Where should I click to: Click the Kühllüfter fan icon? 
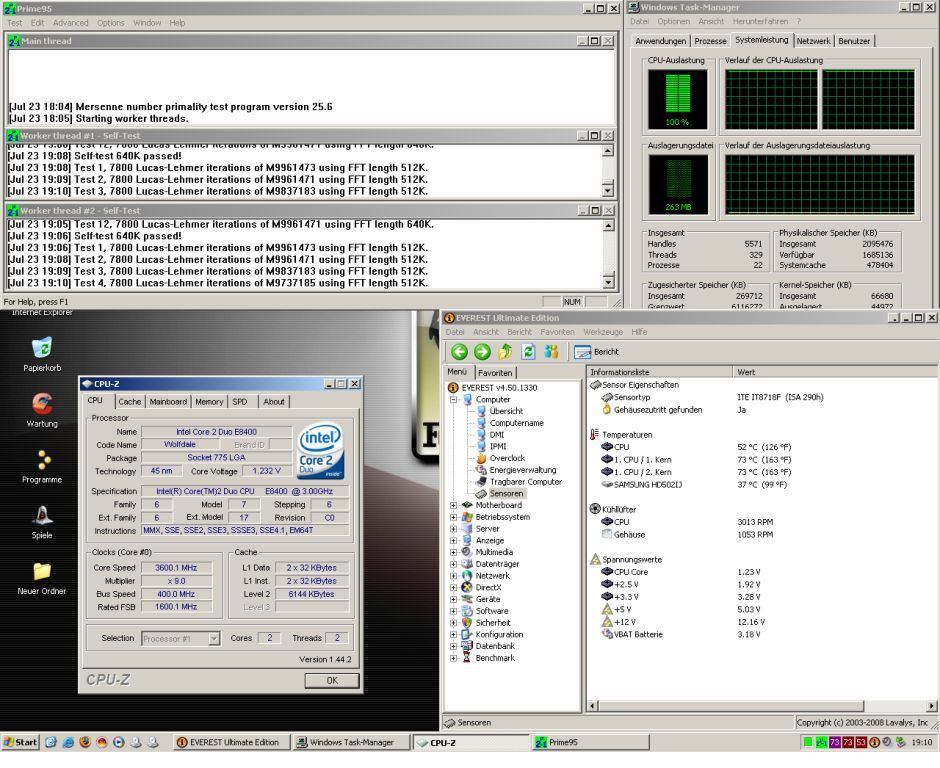[x=595, y=509]
